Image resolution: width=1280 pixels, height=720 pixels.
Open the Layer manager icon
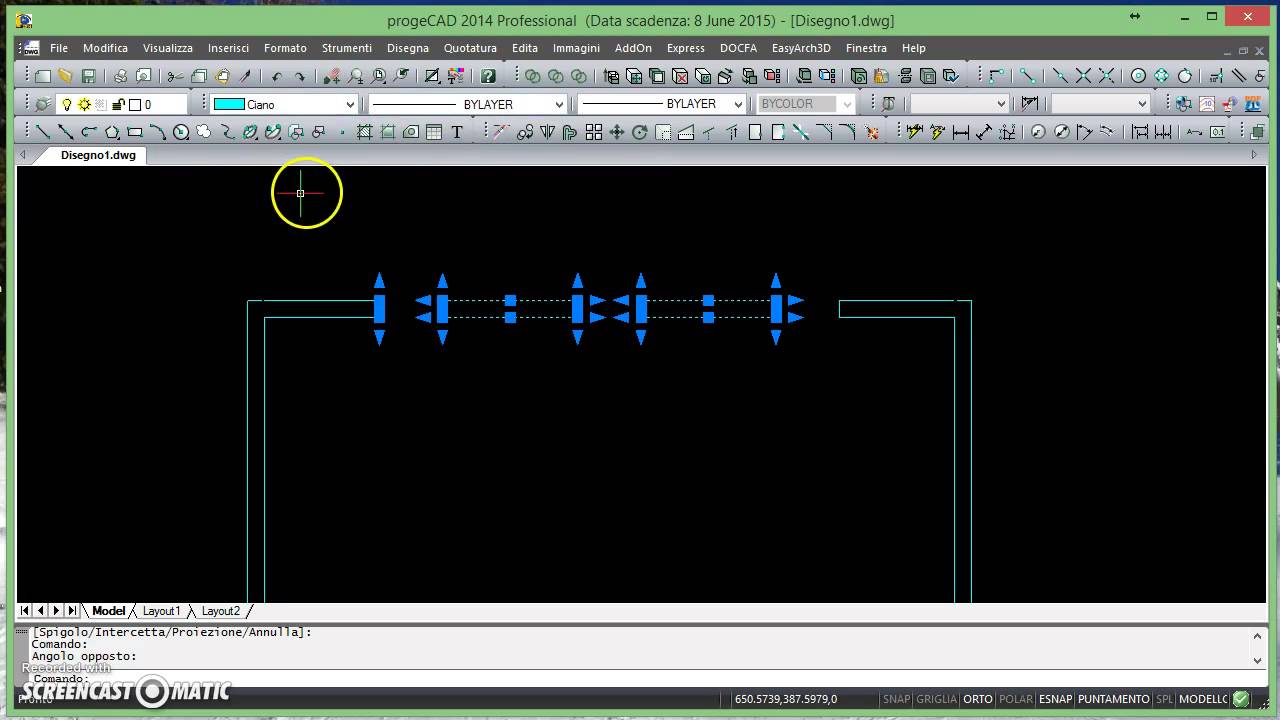pos(43,104)
